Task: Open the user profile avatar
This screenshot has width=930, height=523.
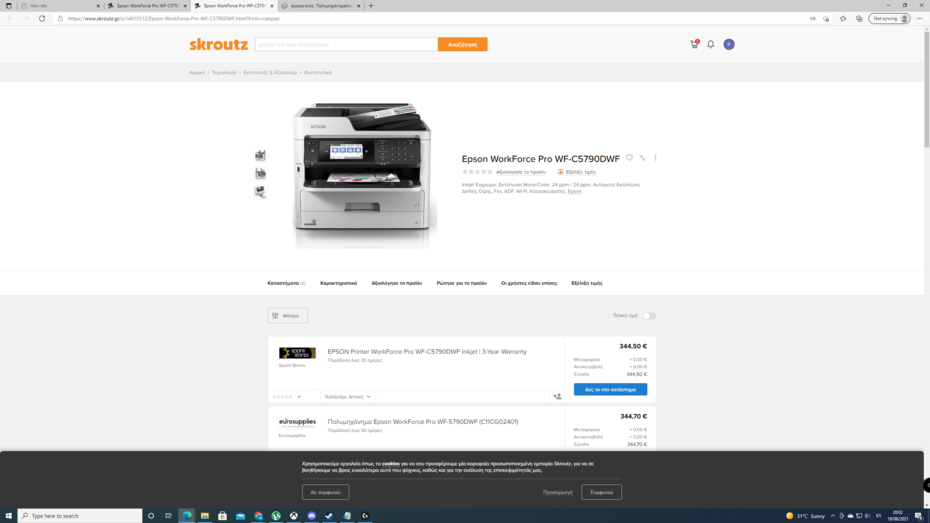Action: click(x=729, y=44)
